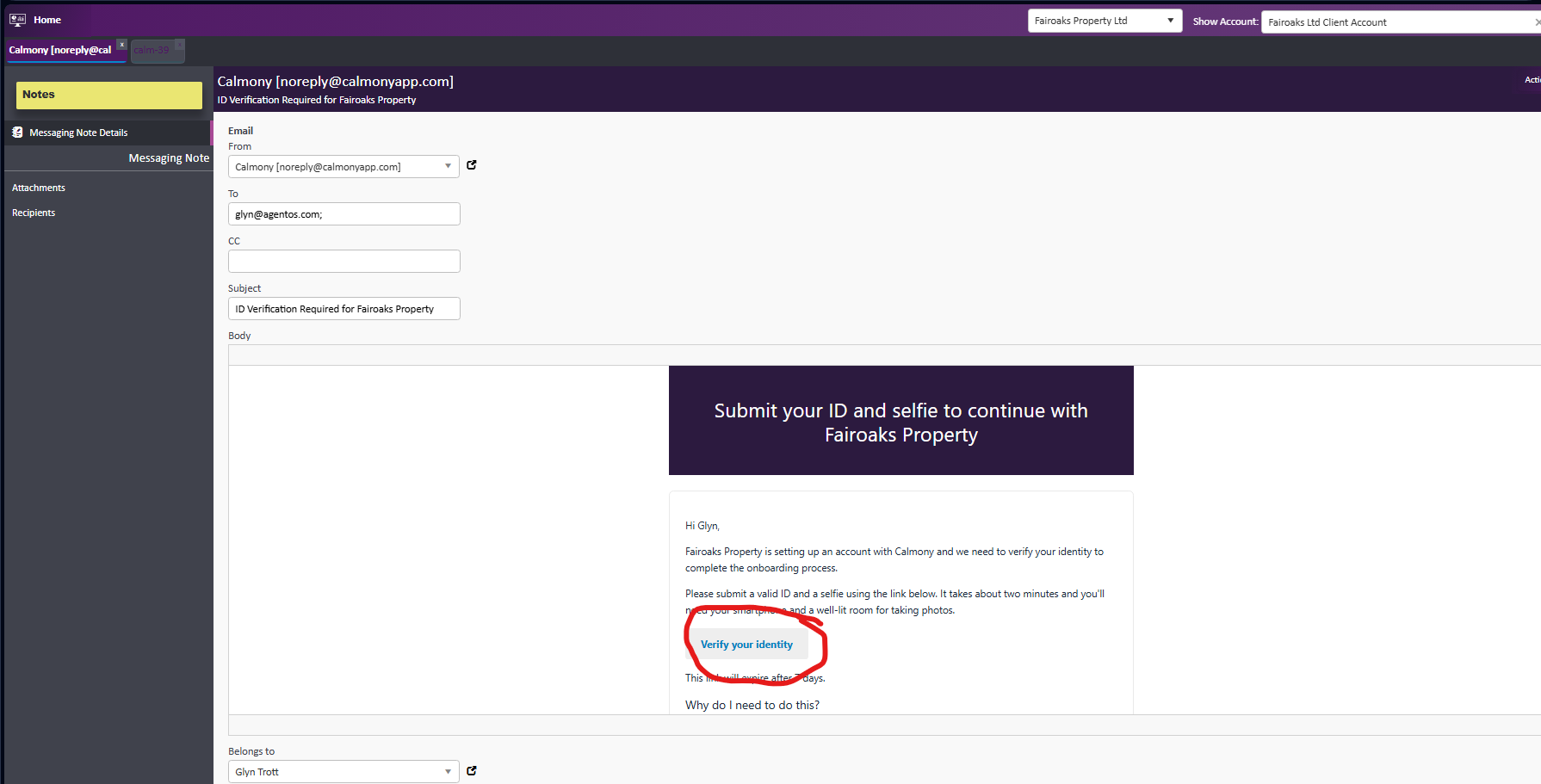Screen dimensions: 1541x784
Task: Expand the Fairoaks Property Ltd company dropdown
Action: click(x=1170, y=21)
